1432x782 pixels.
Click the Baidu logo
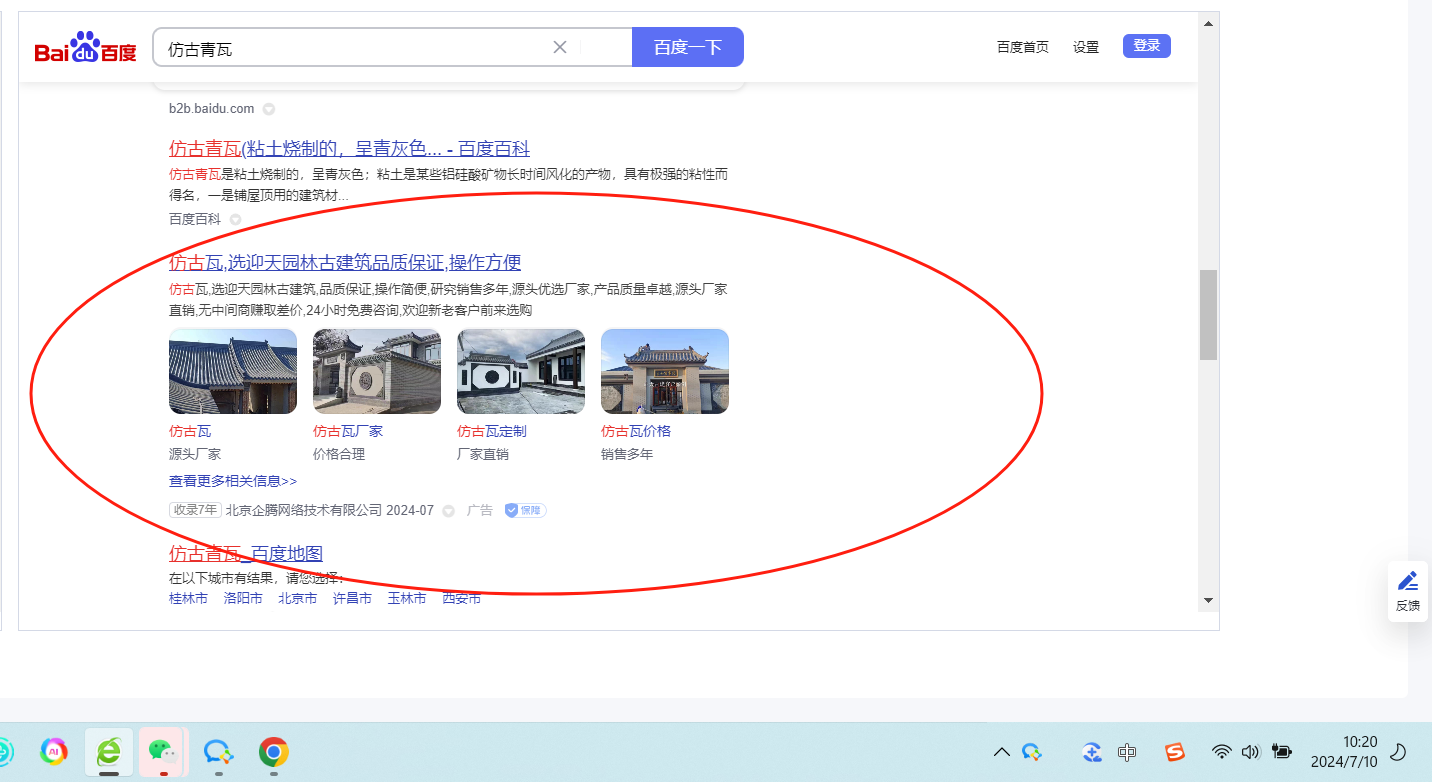pyautogui.click(x=85, y=48)
